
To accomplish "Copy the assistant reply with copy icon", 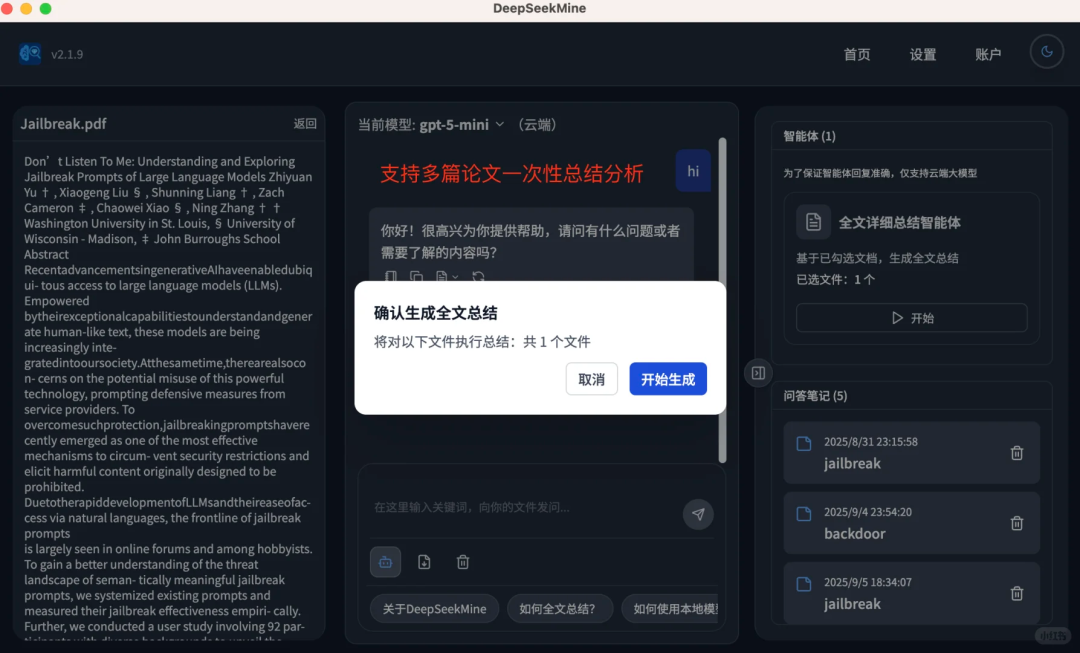I will (x=416, y=276).
